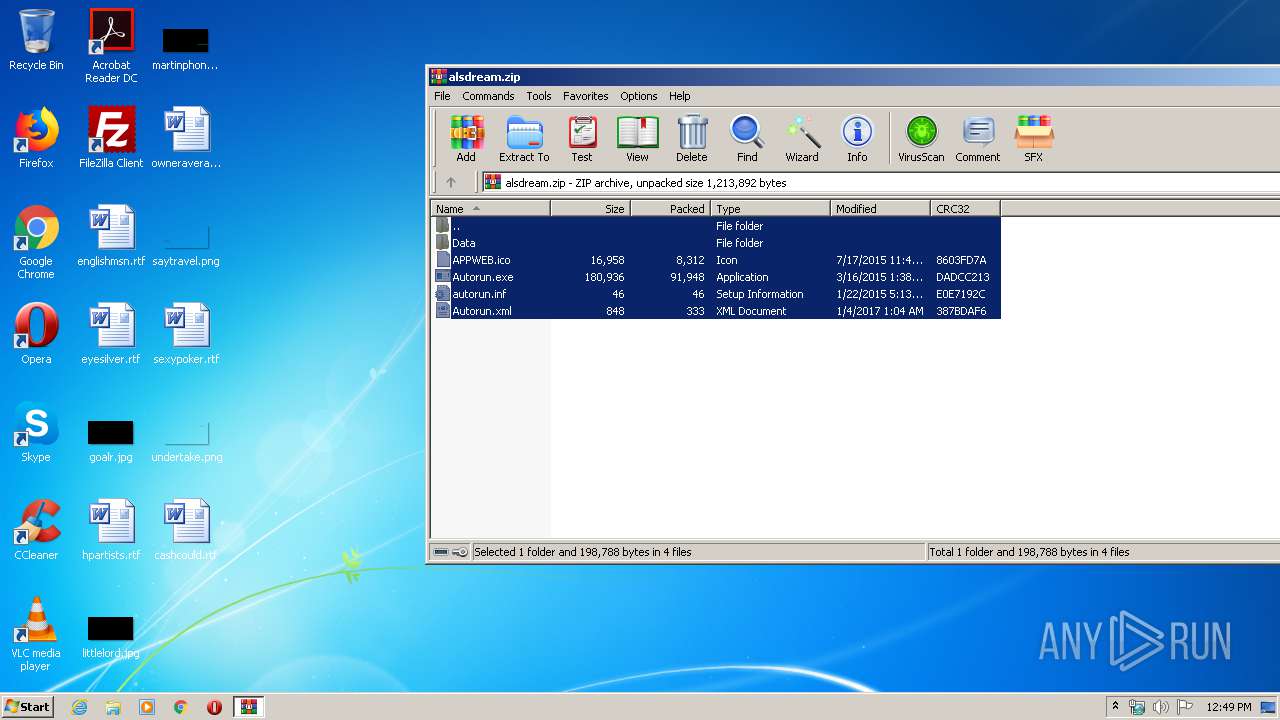This screenshot has height=720, width=1280.
Task: Click the Comment toolbar icon
Action: click(978, 139)
